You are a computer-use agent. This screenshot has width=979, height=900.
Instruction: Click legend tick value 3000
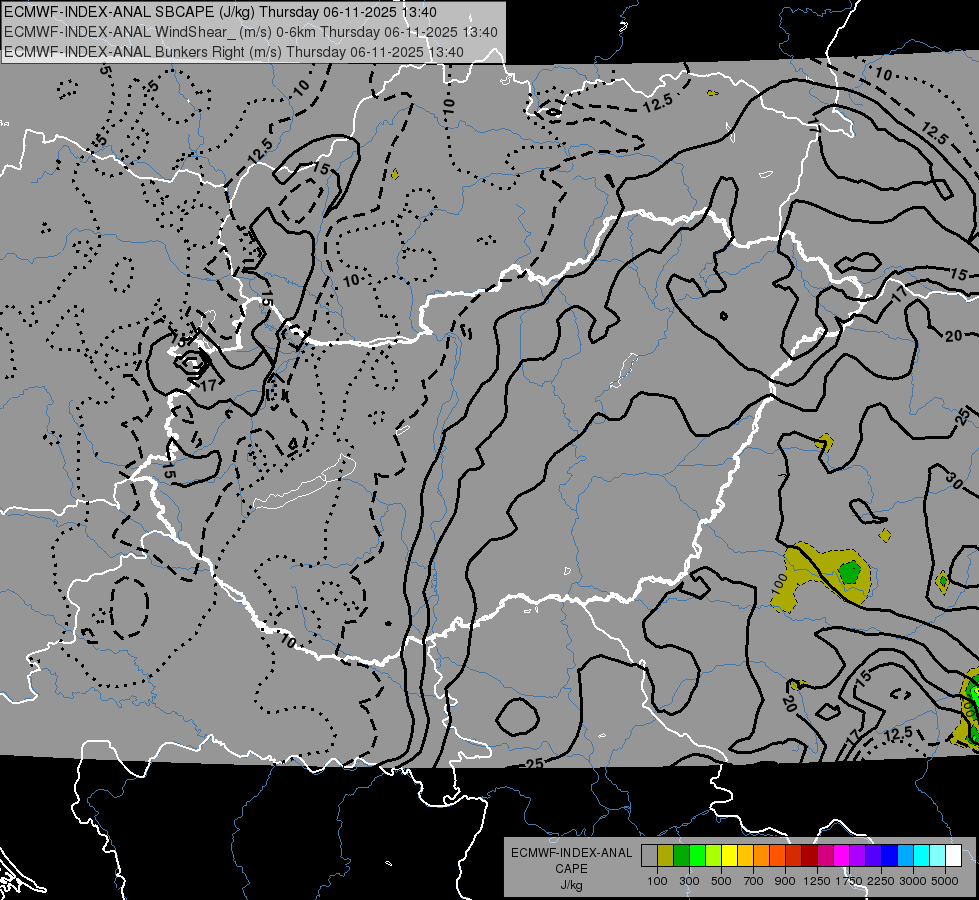[912, 881]
